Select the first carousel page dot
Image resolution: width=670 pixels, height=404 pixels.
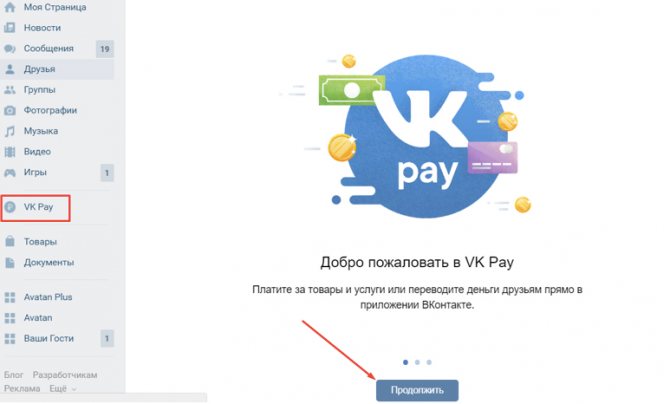(406, 362)
